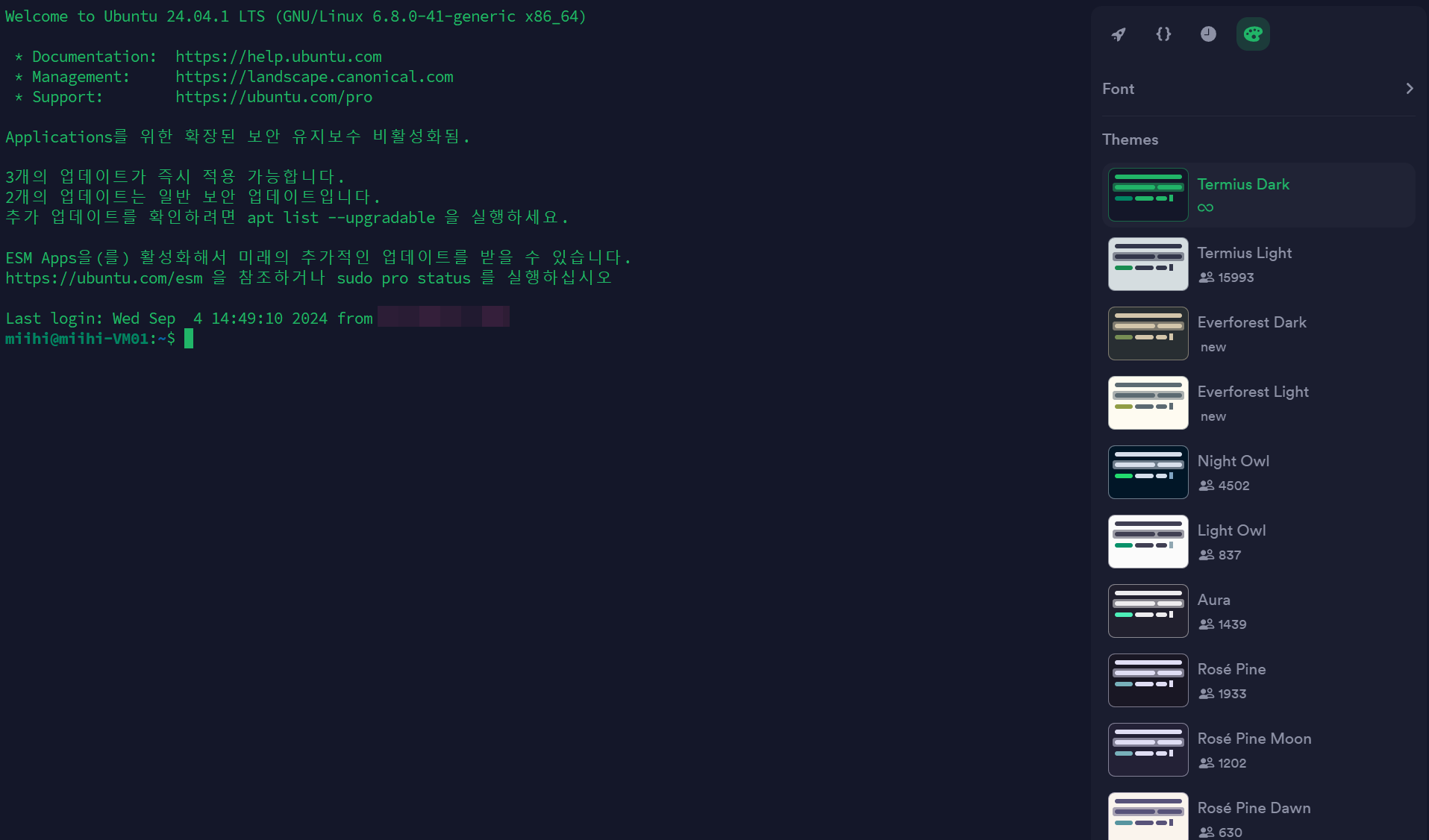Click the Last login line in terminal
Viewport: 1429px width, 840px height.
tap(257, 319)
